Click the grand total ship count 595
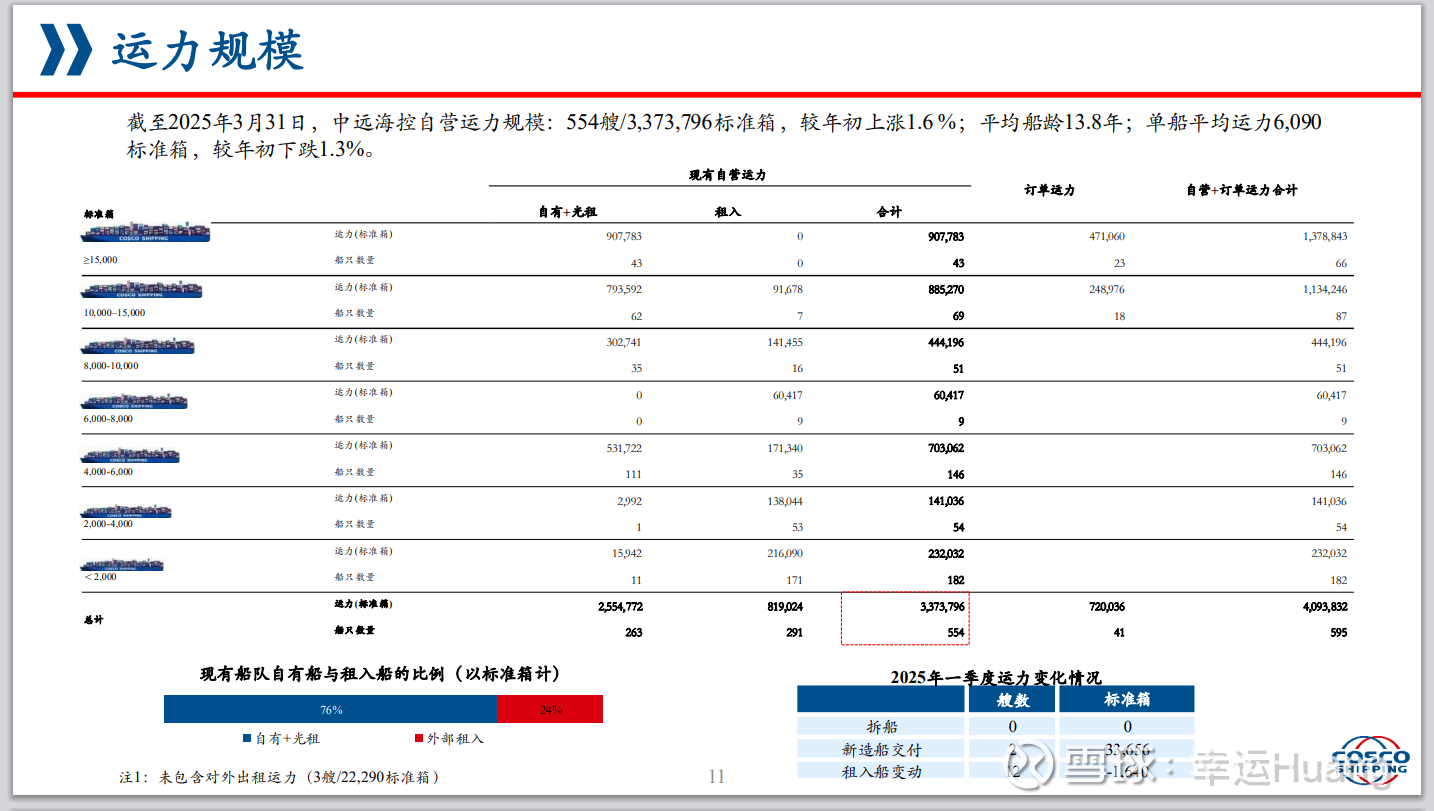This screenshot has height=811, width=1434. tap(1338, 633)
